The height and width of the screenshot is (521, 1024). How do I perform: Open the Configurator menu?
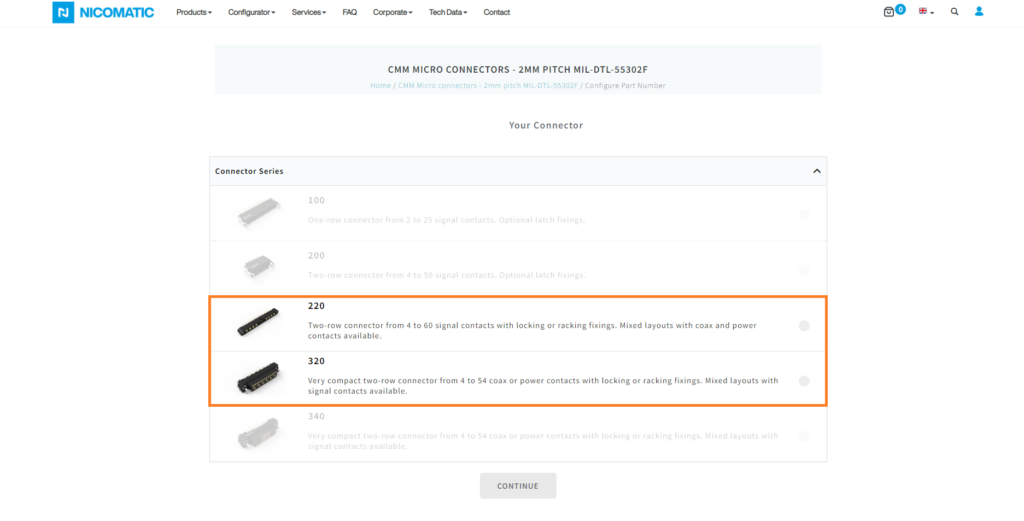click(x=251, y=12)
